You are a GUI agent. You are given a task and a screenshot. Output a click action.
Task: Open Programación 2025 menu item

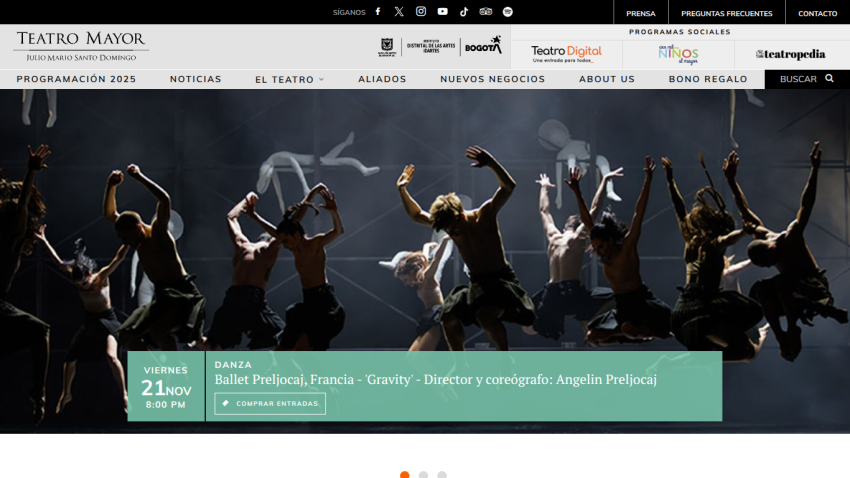click(76, 79)
